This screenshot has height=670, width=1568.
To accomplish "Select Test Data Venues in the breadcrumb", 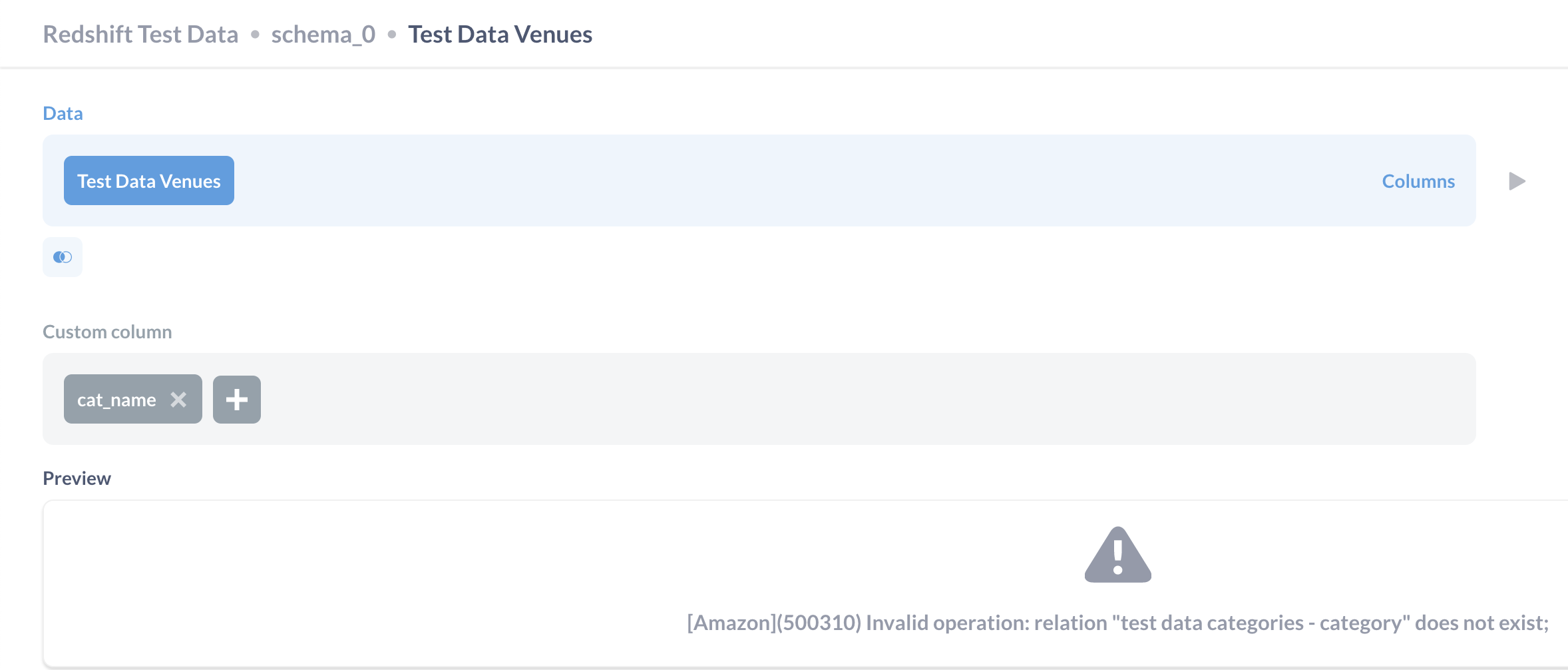I will [500, 33].
